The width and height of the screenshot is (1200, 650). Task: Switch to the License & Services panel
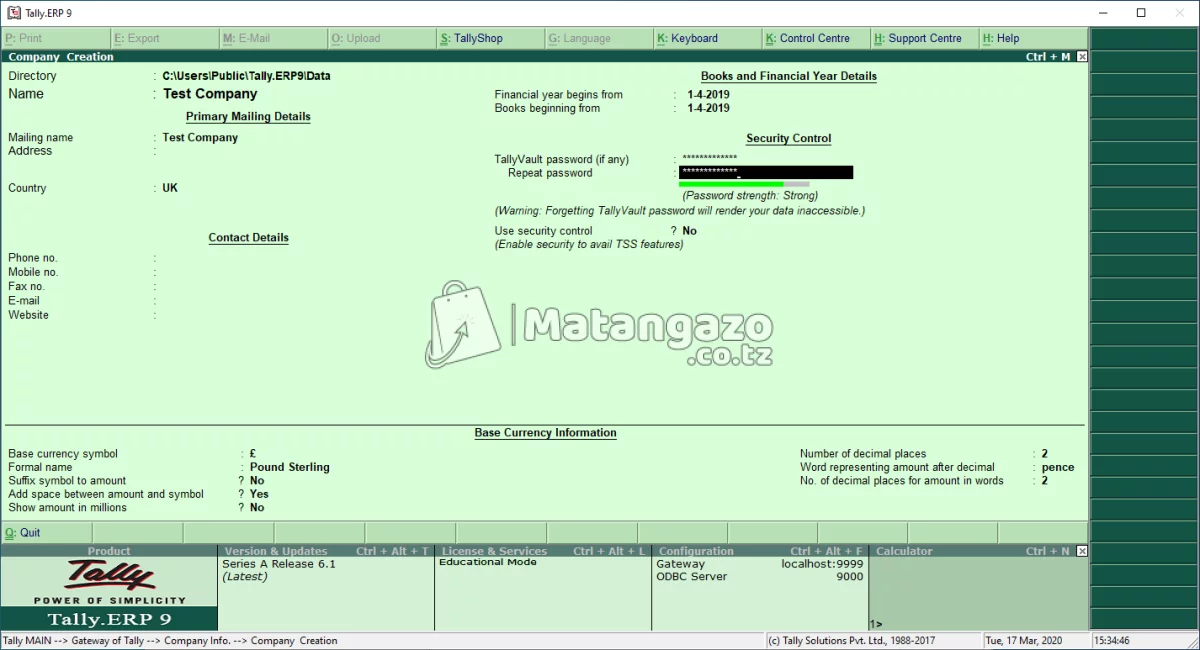point(494,550)
